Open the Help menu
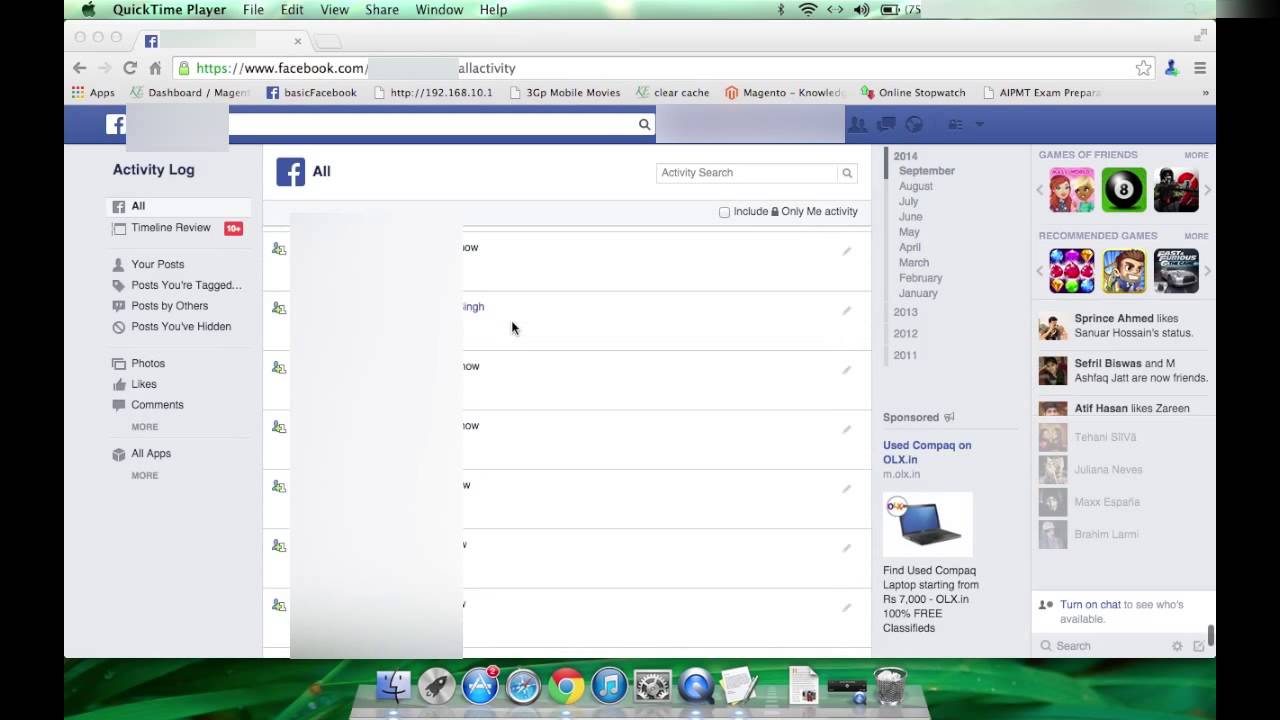 click(x=494, y=10)
